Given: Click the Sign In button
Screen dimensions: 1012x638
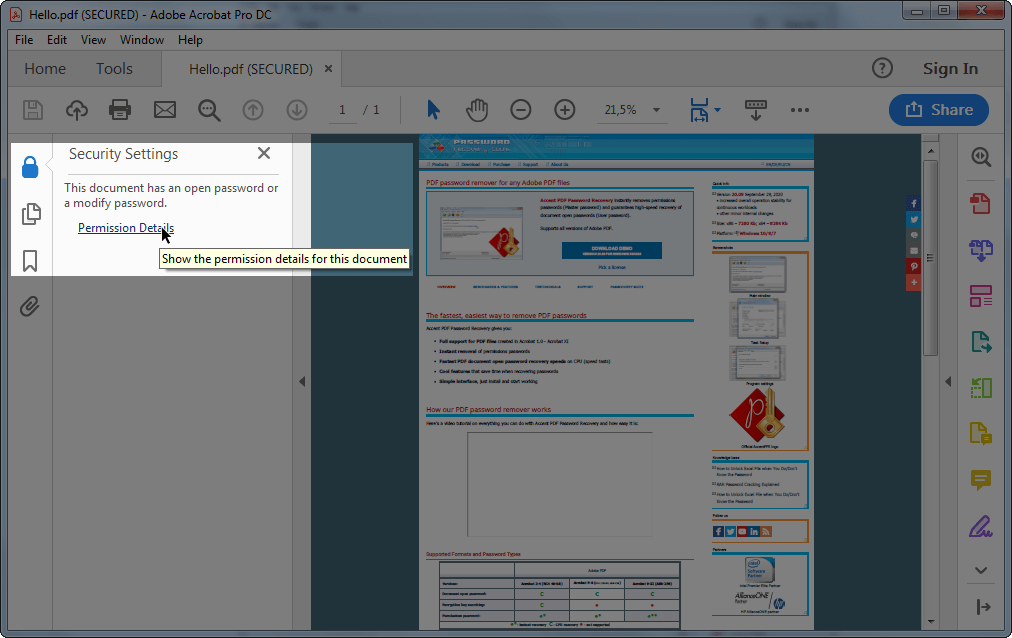Looking at the screenshot, I should (950, 68).
